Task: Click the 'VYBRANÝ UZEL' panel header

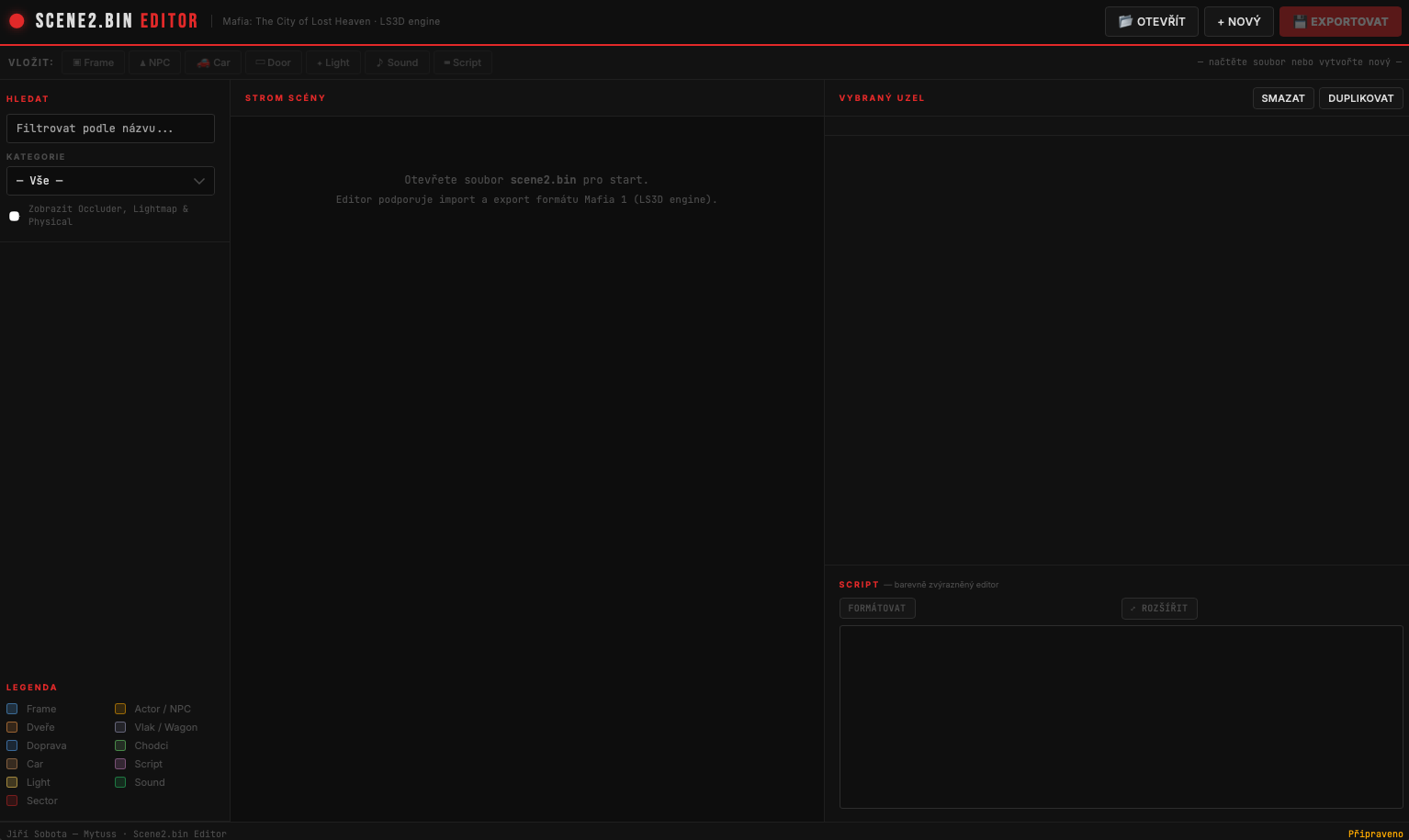Action: 881,98
